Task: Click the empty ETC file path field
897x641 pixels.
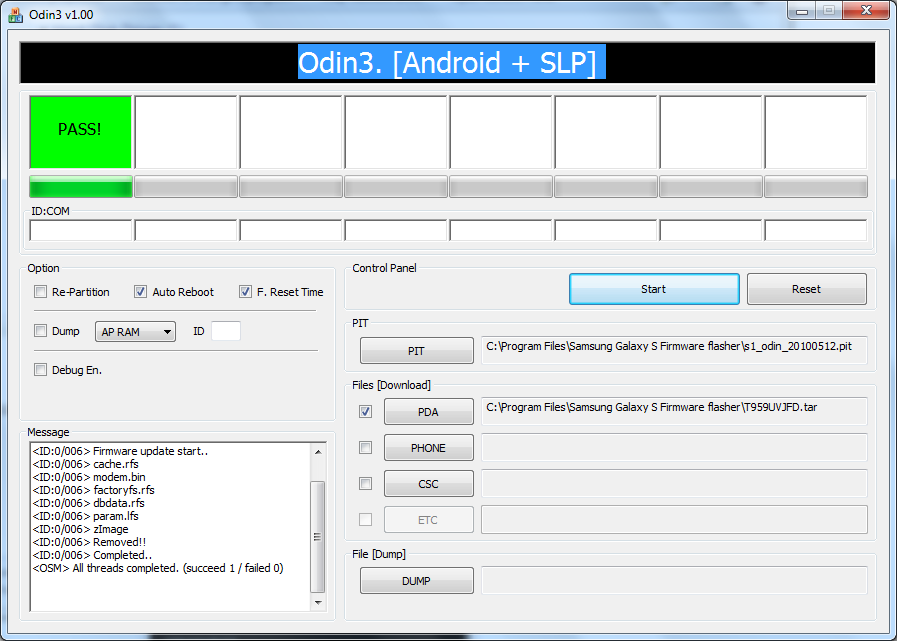Action: coord(674,520)
